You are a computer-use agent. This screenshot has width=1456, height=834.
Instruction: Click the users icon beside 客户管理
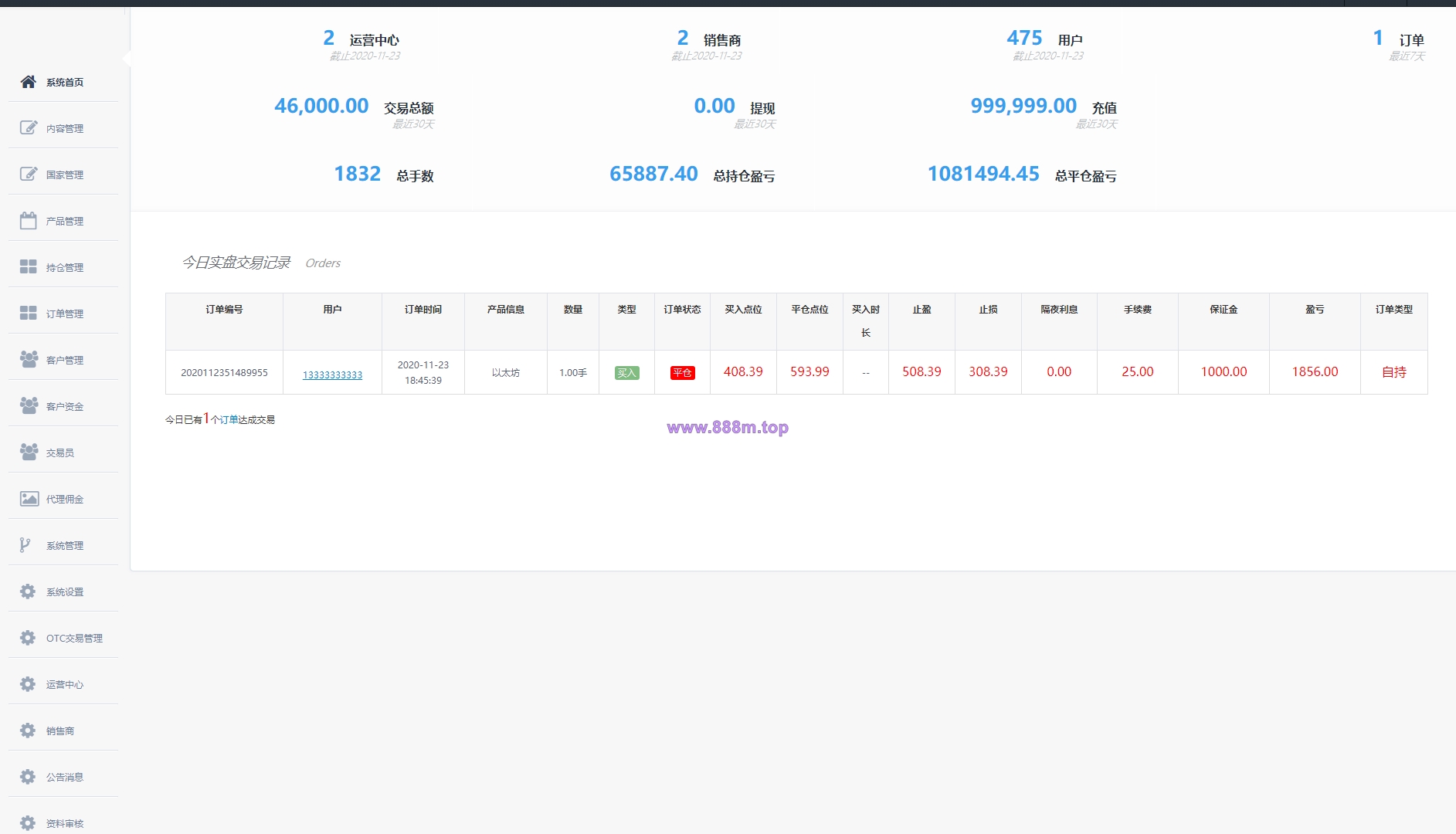pos(29,360)
